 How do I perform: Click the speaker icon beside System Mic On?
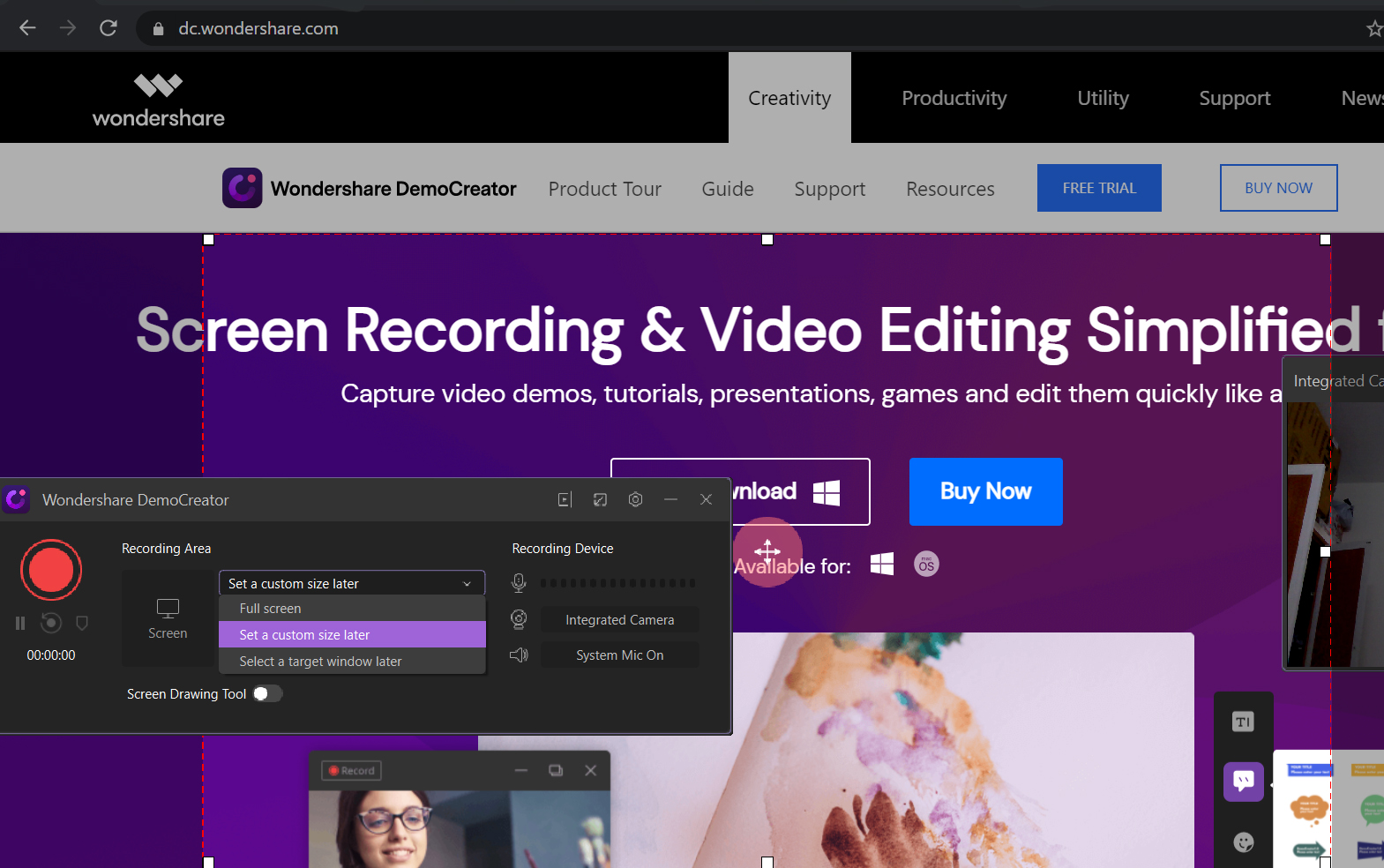[519, 655]
